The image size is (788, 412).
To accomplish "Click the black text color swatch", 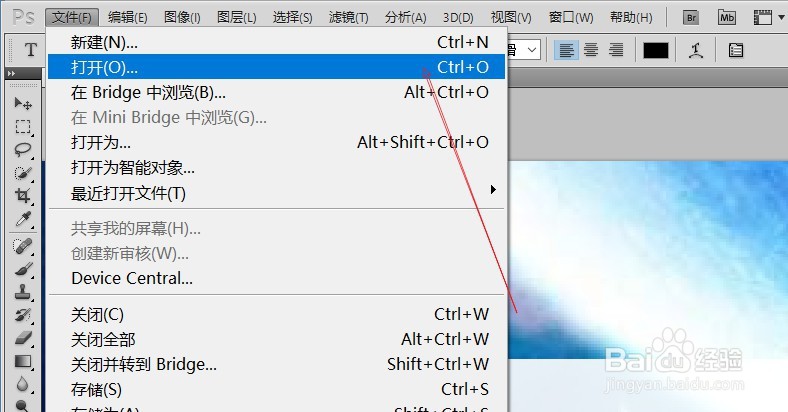I will point(656,50).
